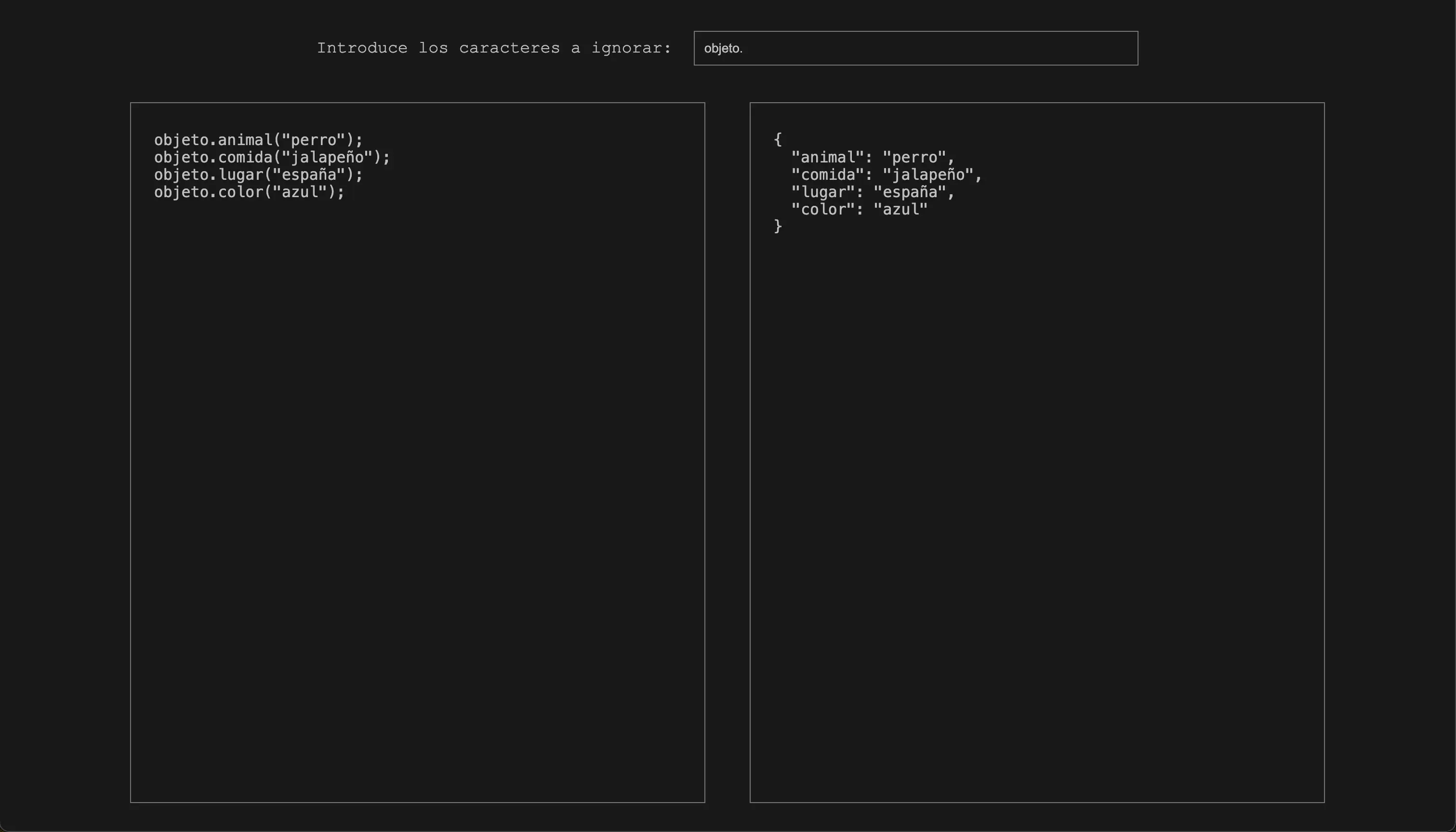Click the closing brace in JSON output
The height and width of the screenshot is (832, 1456).
pos(778,226)
